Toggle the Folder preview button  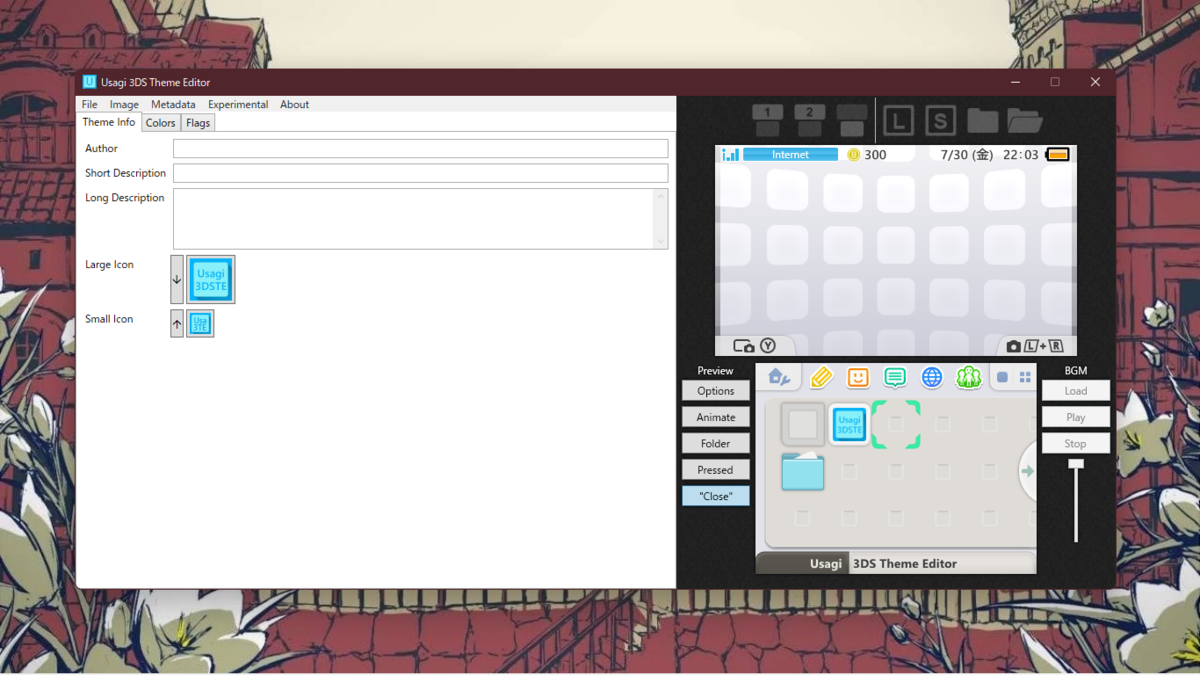point(716,443)
